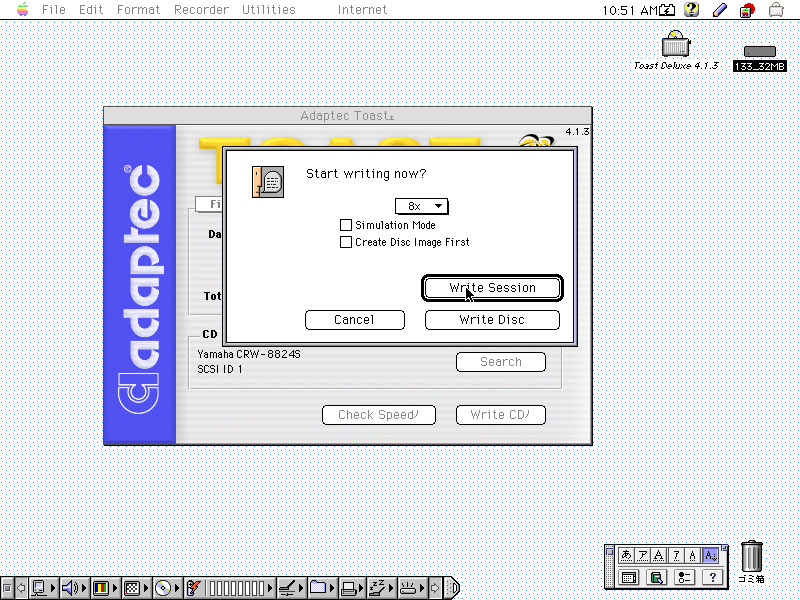The width and height of the screenshot is (800, 600).
Task: Open the sound volume strip module
Action: click(x=74, y=588)
